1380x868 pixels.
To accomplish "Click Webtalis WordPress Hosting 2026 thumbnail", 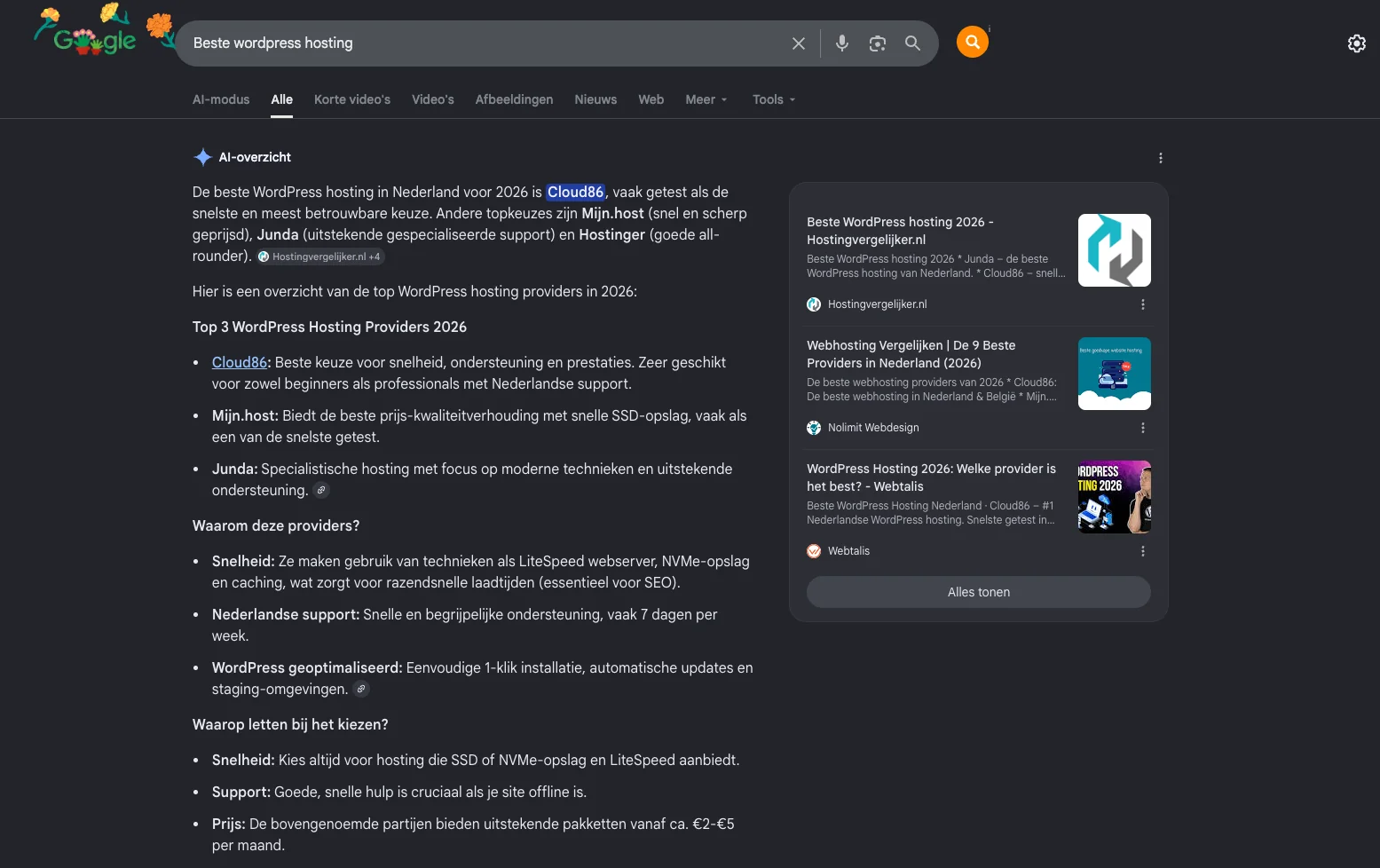I will point(1115,497).
